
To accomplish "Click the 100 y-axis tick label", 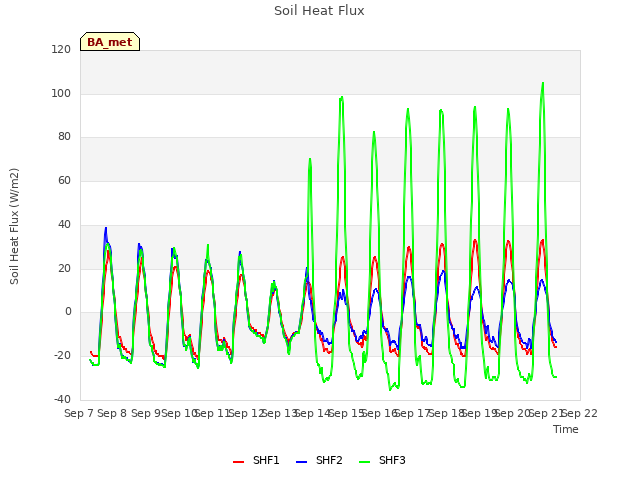I will tap(61, 93).
